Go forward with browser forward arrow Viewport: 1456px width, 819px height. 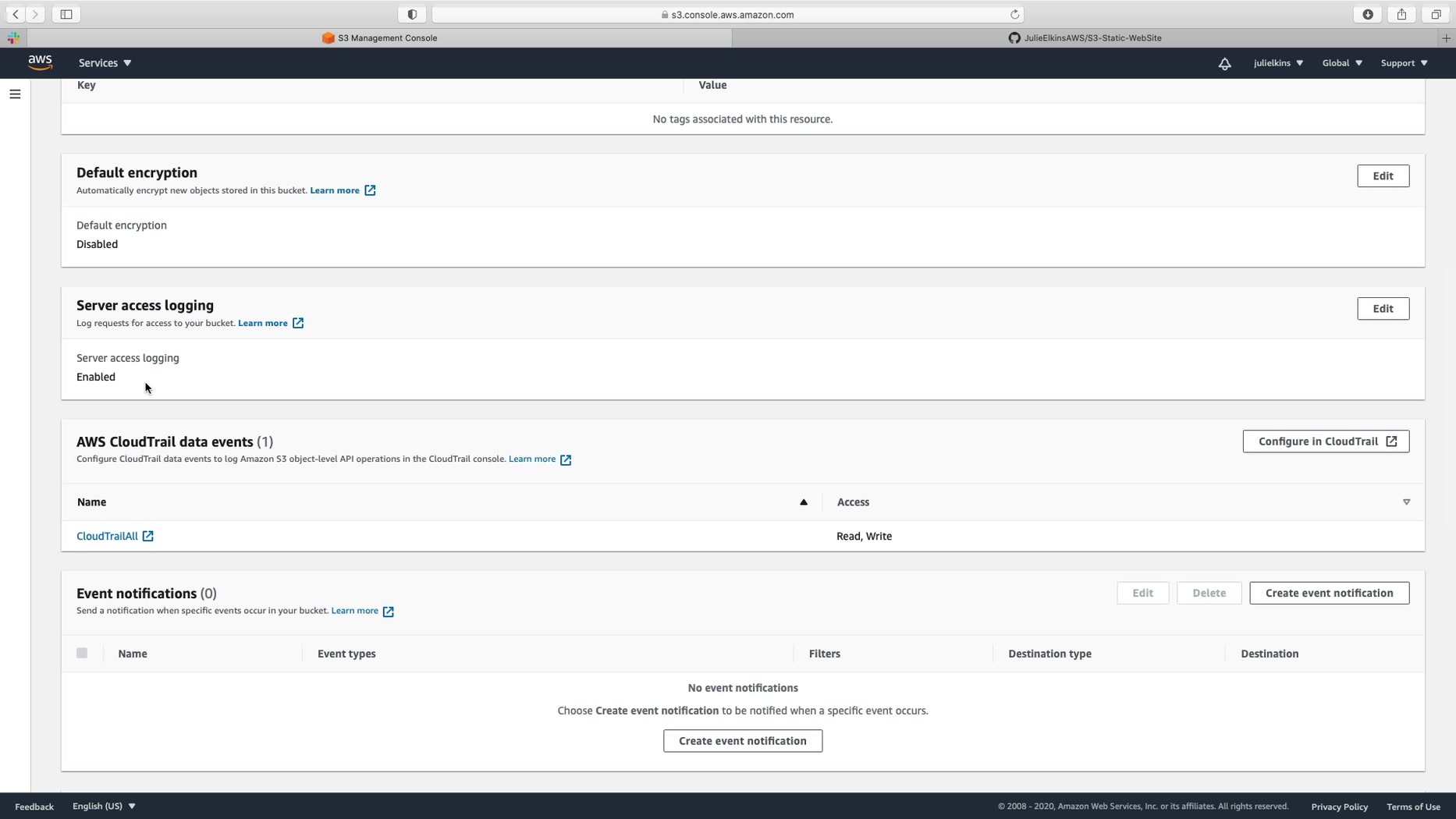[35, 14]
